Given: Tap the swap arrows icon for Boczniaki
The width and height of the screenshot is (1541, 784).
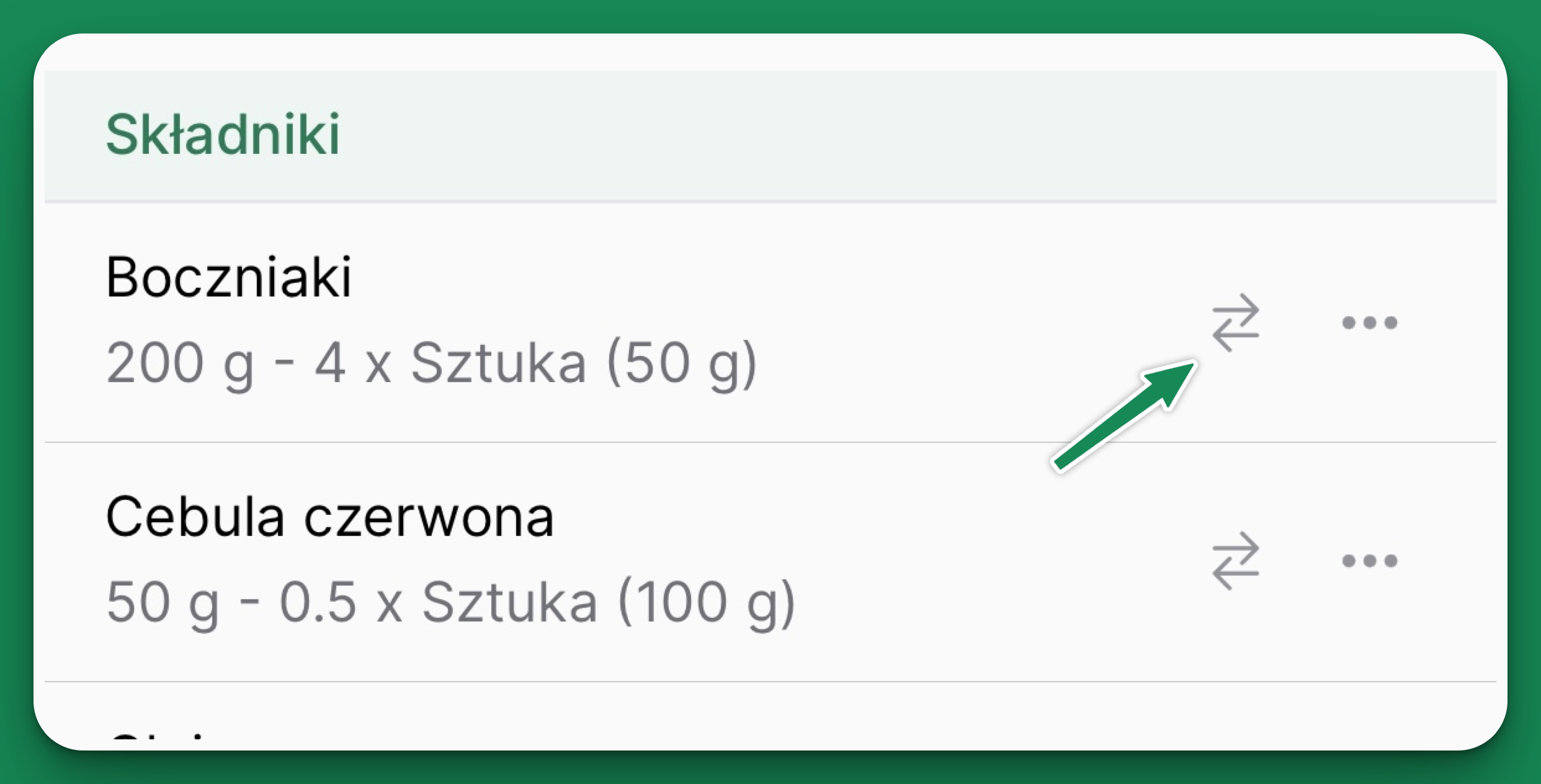Looking at the screenshot, I should [x=1235, y=322].
